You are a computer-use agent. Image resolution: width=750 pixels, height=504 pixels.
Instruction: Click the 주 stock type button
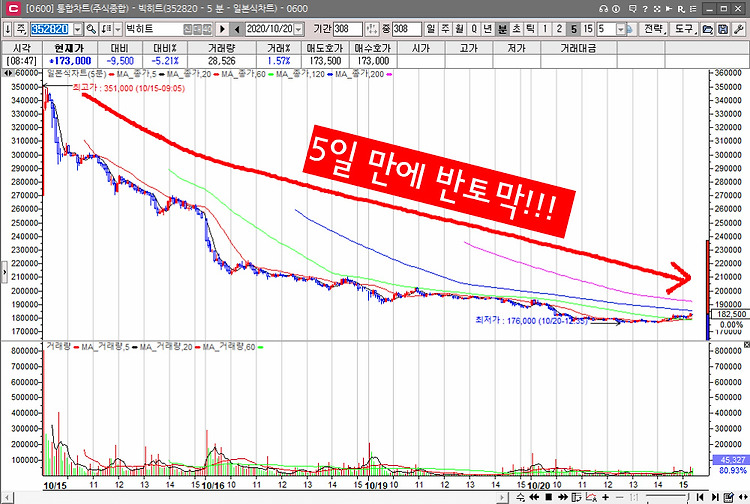[21, 29]
